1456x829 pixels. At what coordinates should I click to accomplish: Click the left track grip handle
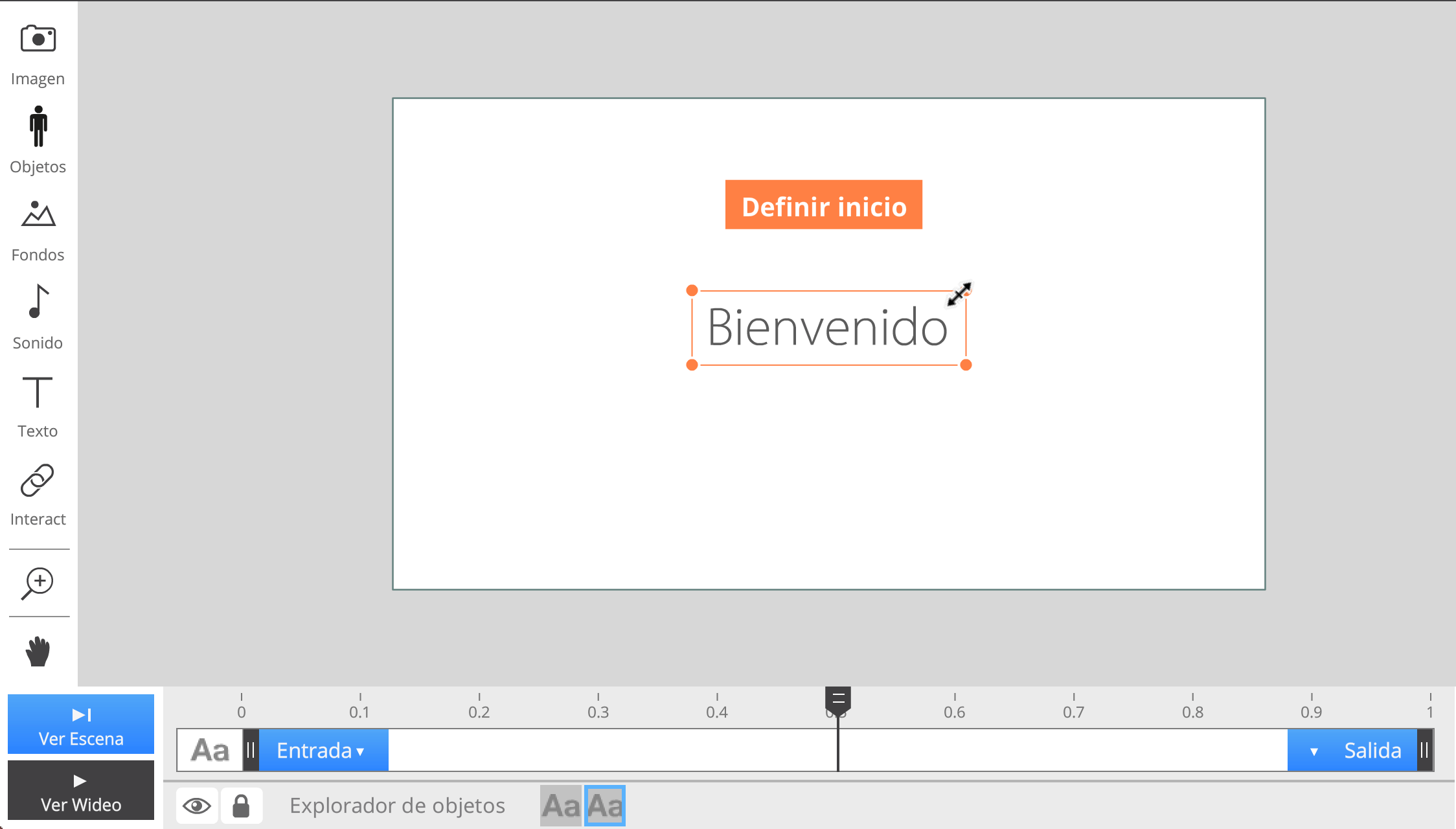(x=251, y=751)
